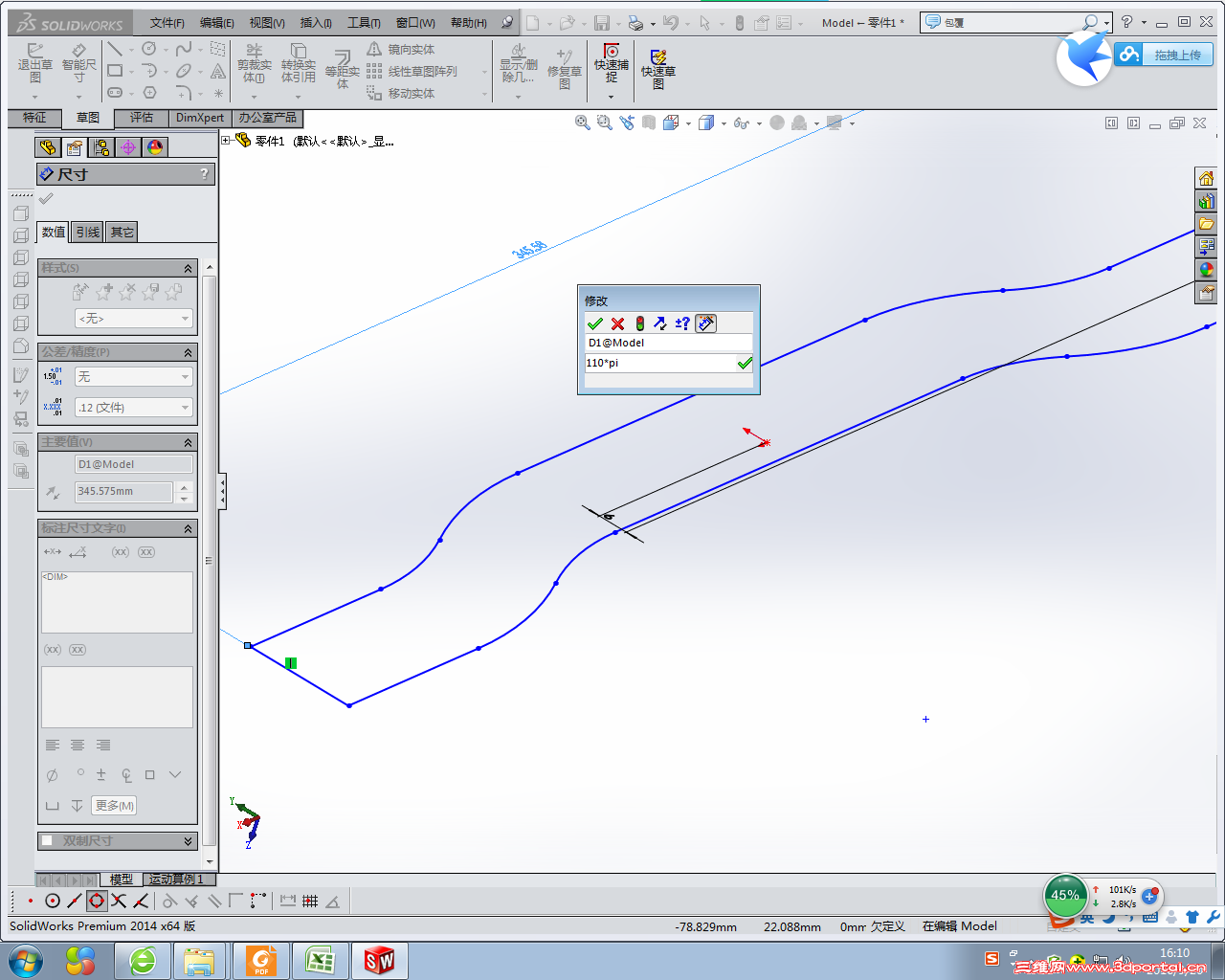Toggle the Mark Dimension for Drawing button
1225x980 pixels.
tap(706, 323)
